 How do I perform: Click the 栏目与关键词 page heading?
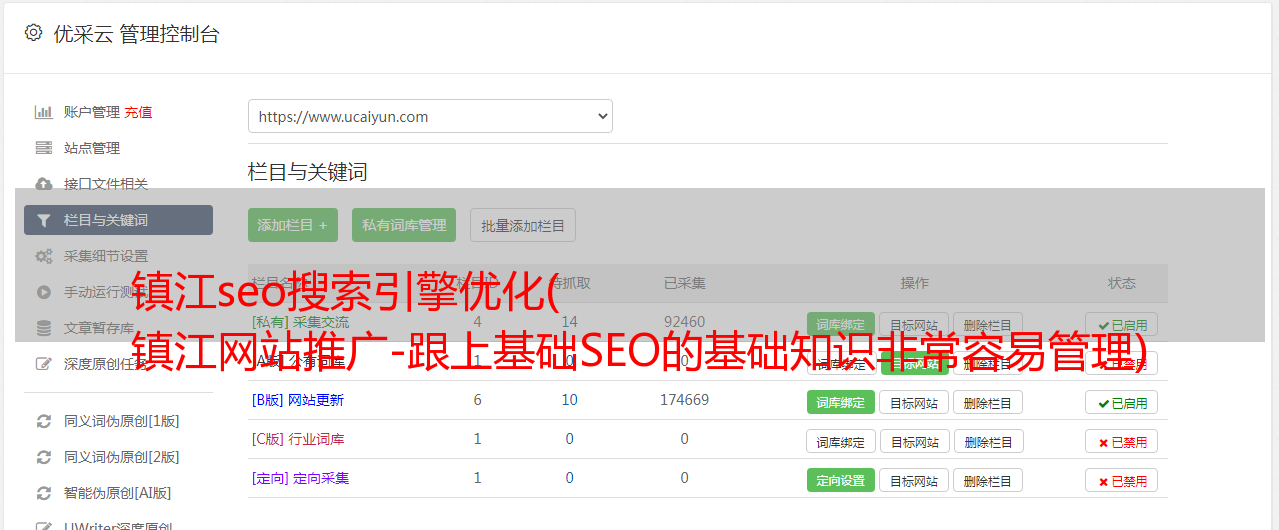pyautogui.click(x=308, y=172)
